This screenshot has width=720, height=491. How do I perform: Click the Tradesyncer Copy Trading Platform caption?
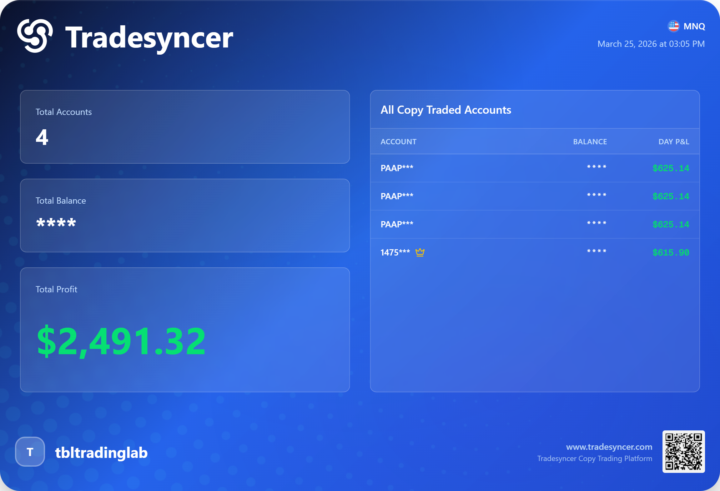tap(595, 458)
